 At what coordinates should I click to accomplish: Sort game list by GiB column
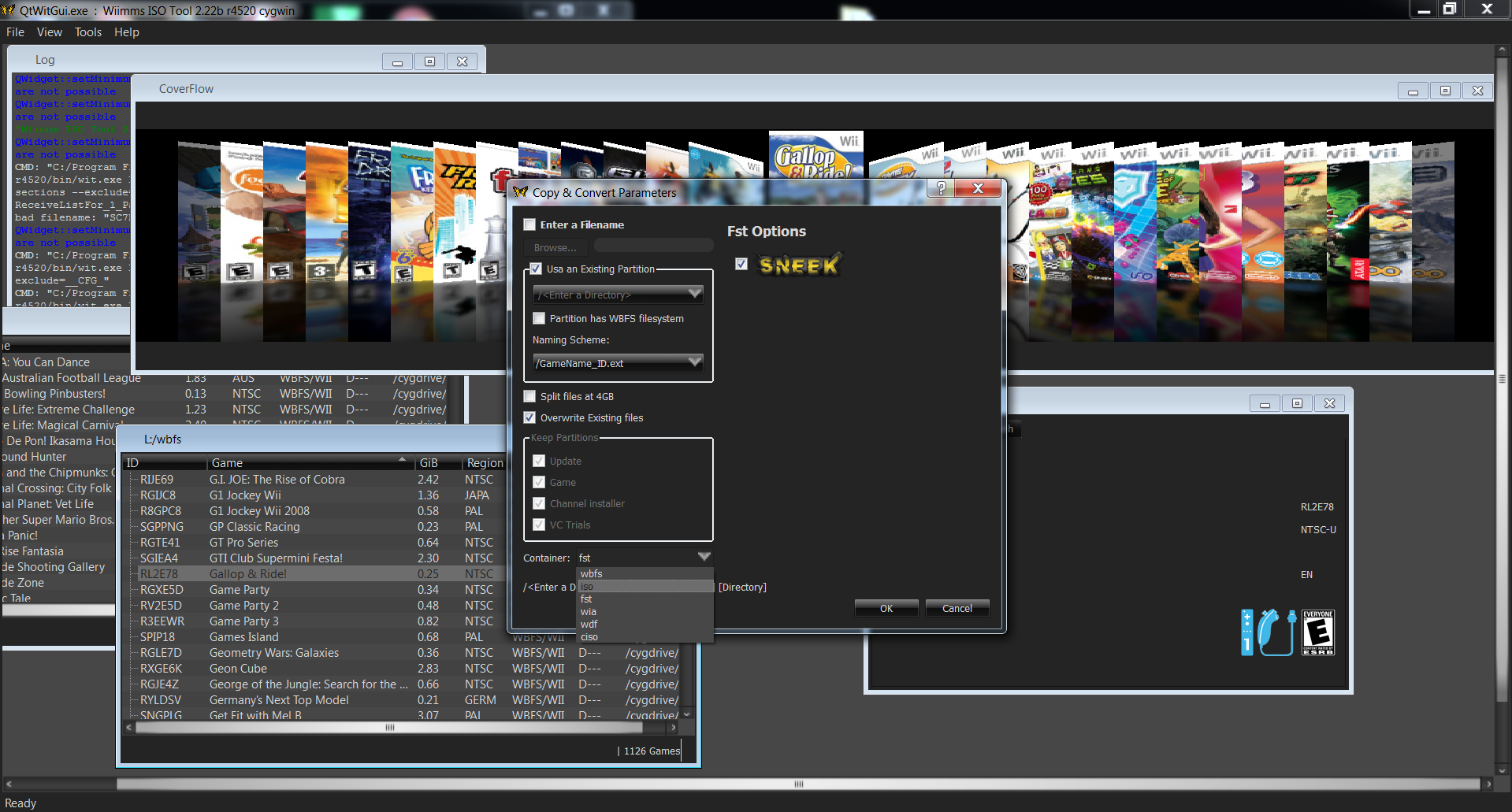click(x=438, y=463)
